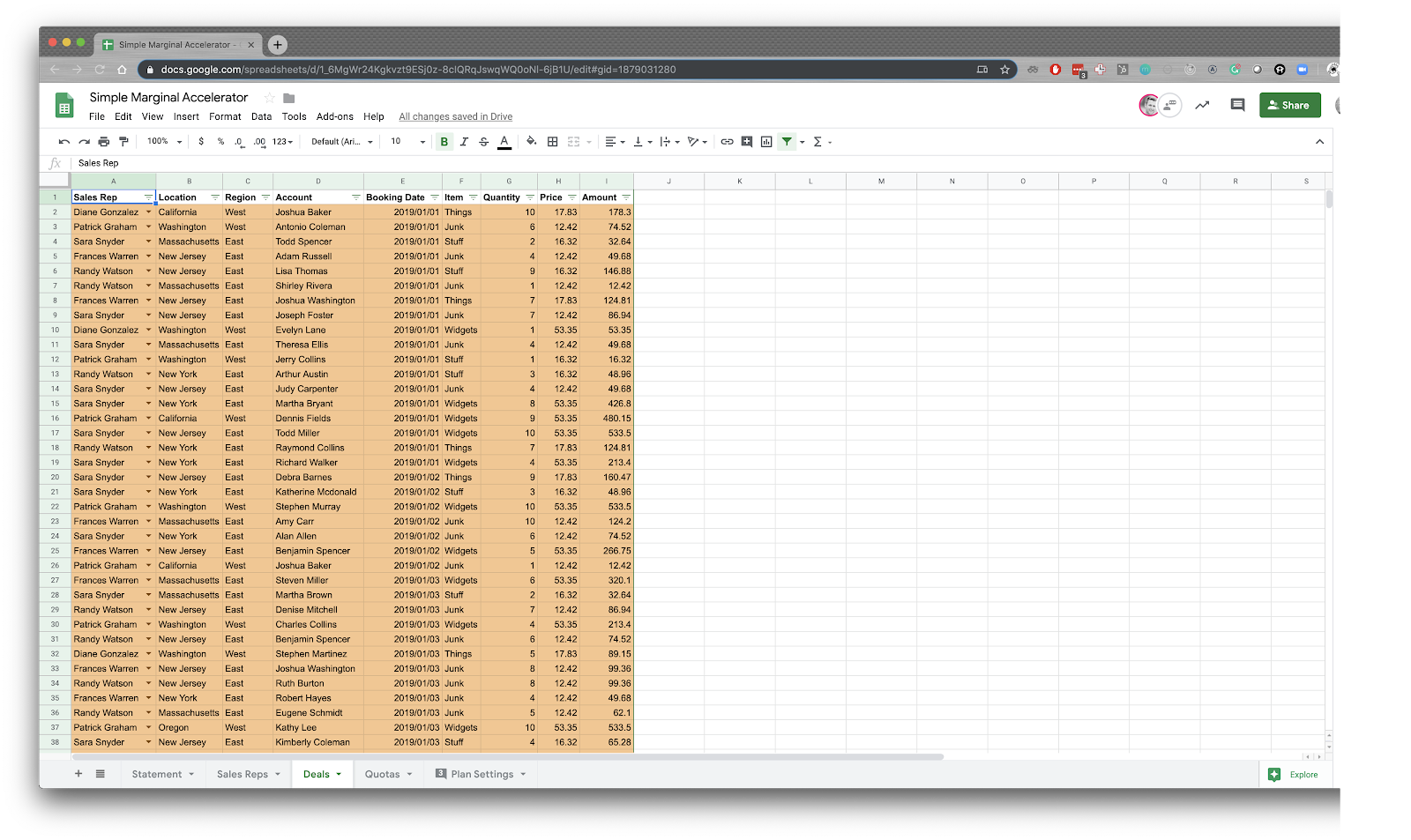Open the Paint format tool
The height and width of the screenshot is (840, 1411).
pos(125,141)
